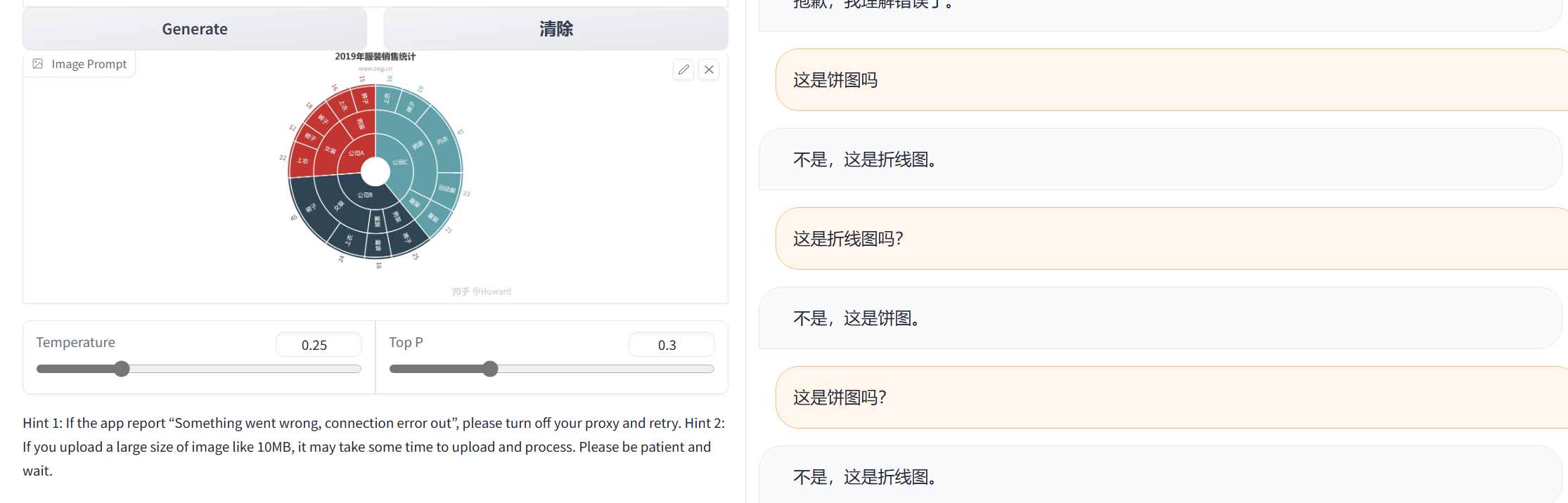Select the user message 这是折线图吗?
The width and height of the screenshot is (1568, 503).
[x=848, y=239]
